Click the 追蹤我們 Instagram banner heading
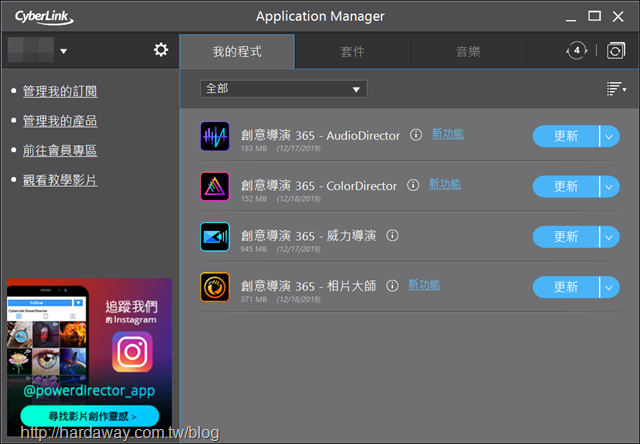The width and height of the screenshot is (640, 444). coord(131,312)
